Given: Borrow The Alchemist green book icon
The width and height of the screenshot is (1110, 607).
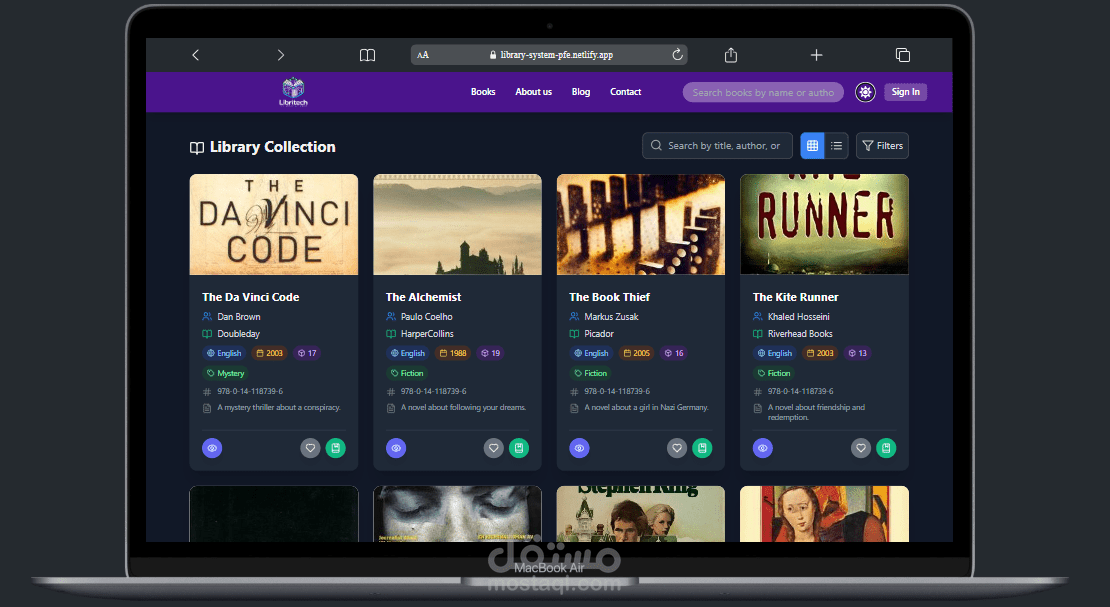Looking at the screenshot, I should (x=519, y=448).
